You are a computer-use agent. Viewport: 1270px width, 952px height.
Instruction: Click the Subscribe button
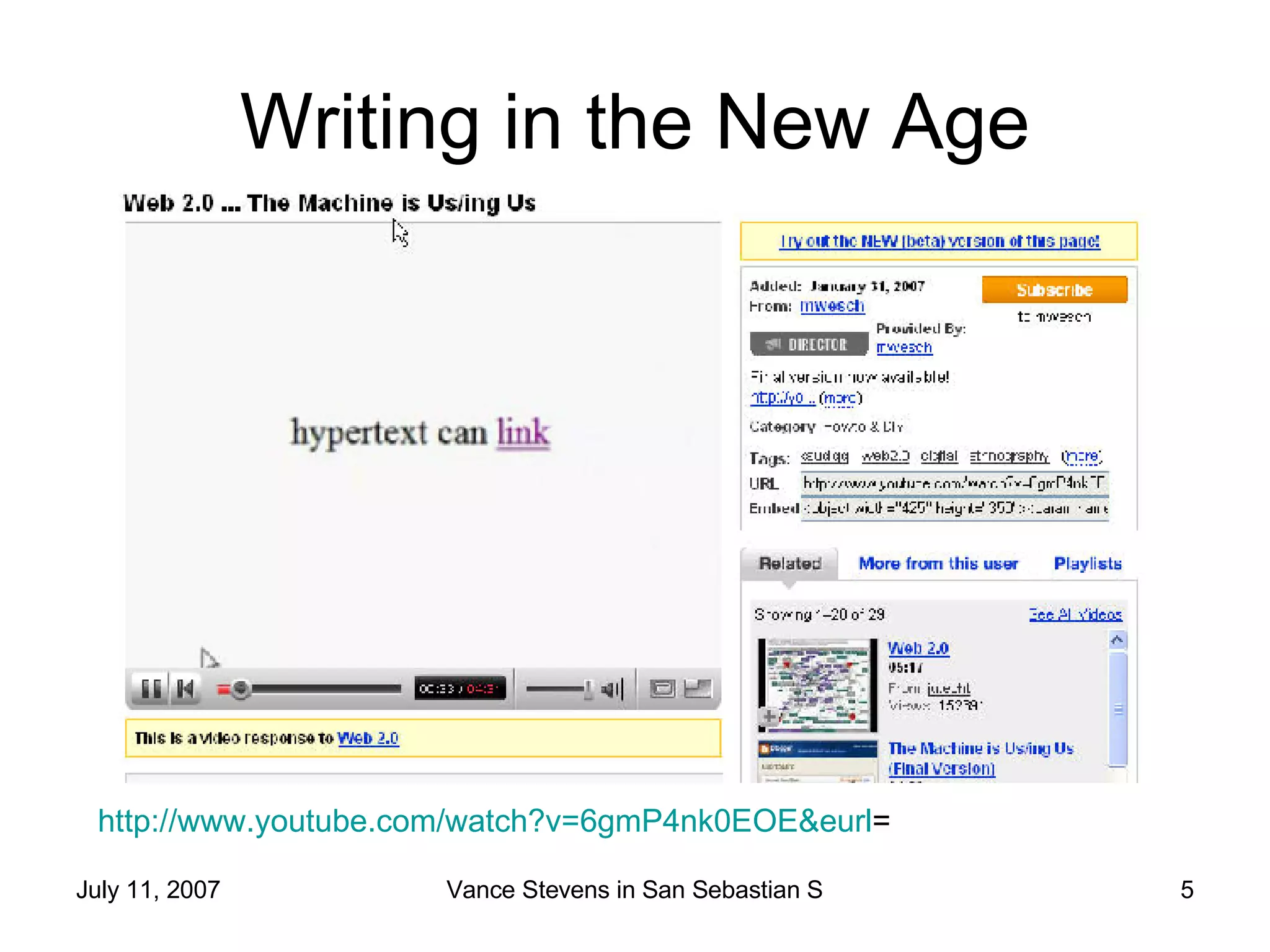(1054, 289)
